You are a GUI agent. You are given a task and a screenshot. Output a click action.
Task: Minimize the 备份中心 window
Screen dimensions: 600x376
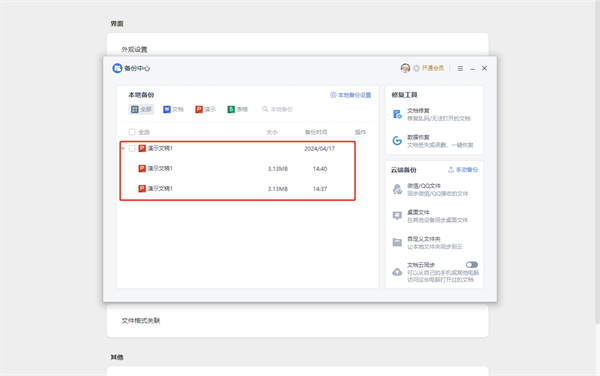click(x=472, y=68)
